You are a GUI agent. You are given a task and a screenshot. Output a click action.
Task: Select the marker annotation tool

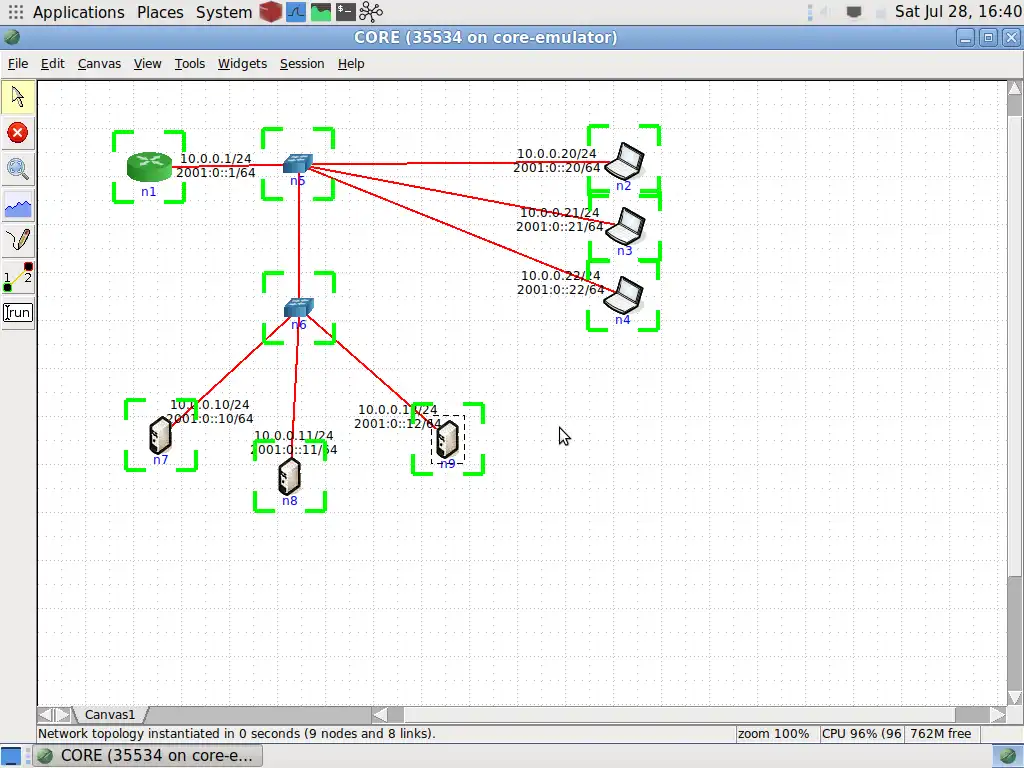pyautogui.click(x=17, y=240)
